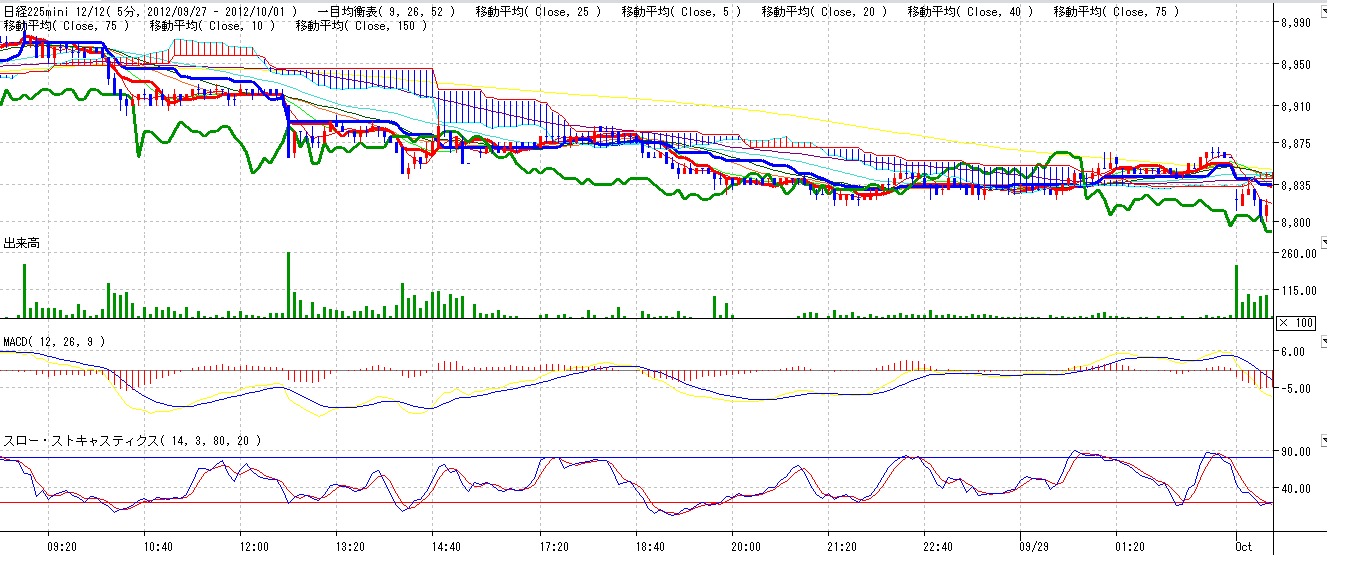
Task: Select the 移動平均( Close, 25 ) label
Action: pos(539,12)
